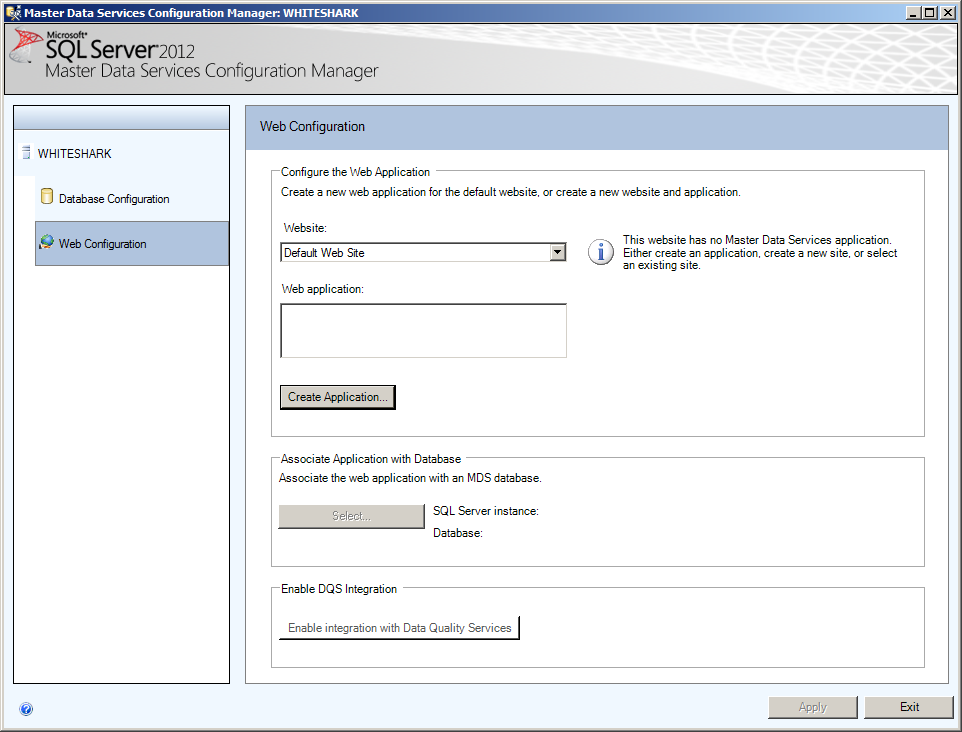The width and height of the screenshot is (962, 732).
Task: Minimize the Configuration Manager window
Action: (x=914, y=12)
